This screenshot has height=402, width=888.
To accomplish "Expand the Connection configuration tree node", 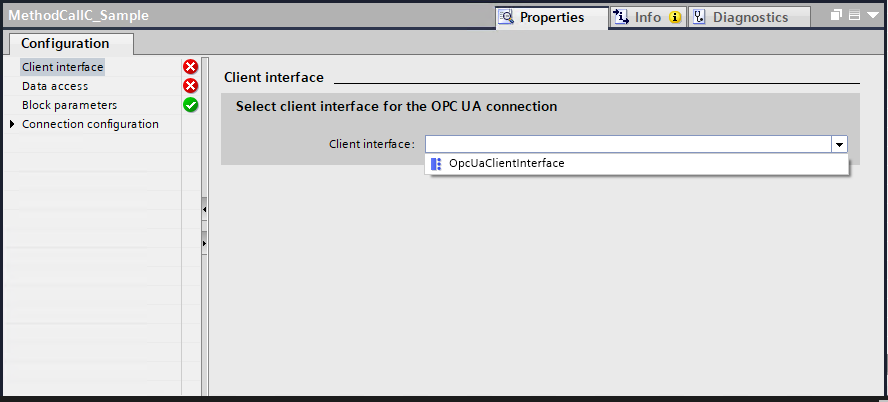I will [12, 124].
